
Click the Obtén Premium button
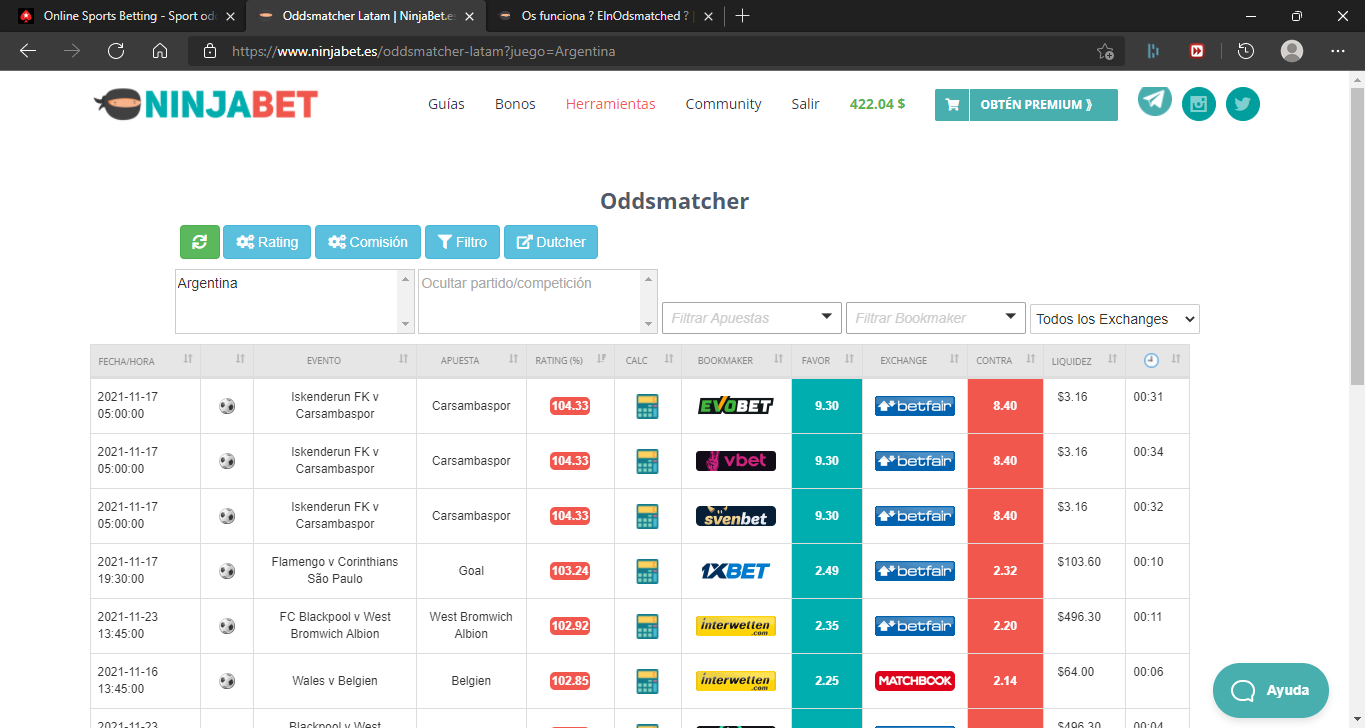click(x=1026, y=105)
